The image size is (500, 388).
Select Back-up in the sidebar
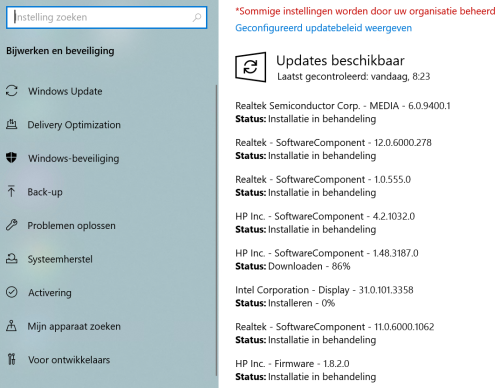(45, 192)
